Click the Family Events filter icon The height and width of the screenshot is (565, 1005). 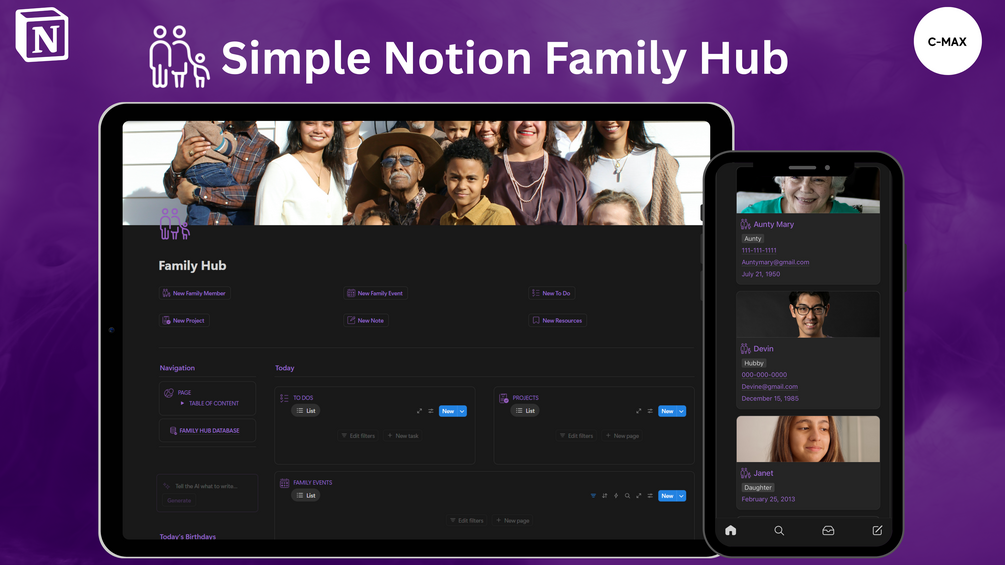click(x=593, y=496)
